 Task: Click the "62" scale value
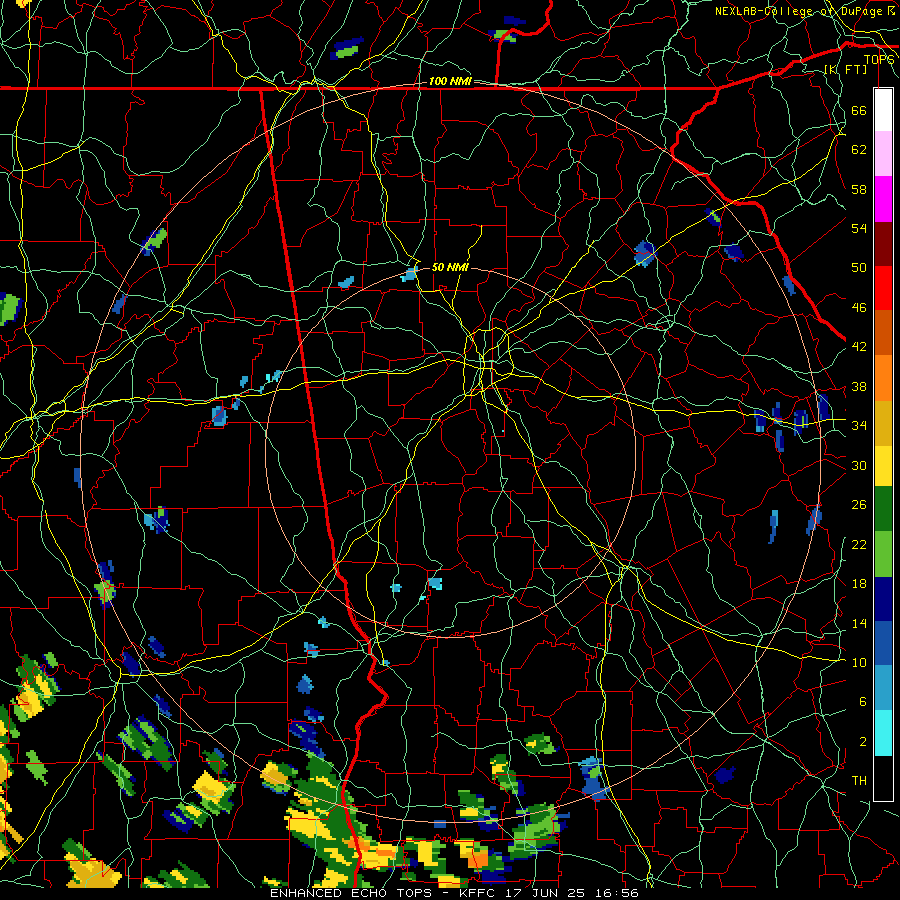click(x=859, y=150)
